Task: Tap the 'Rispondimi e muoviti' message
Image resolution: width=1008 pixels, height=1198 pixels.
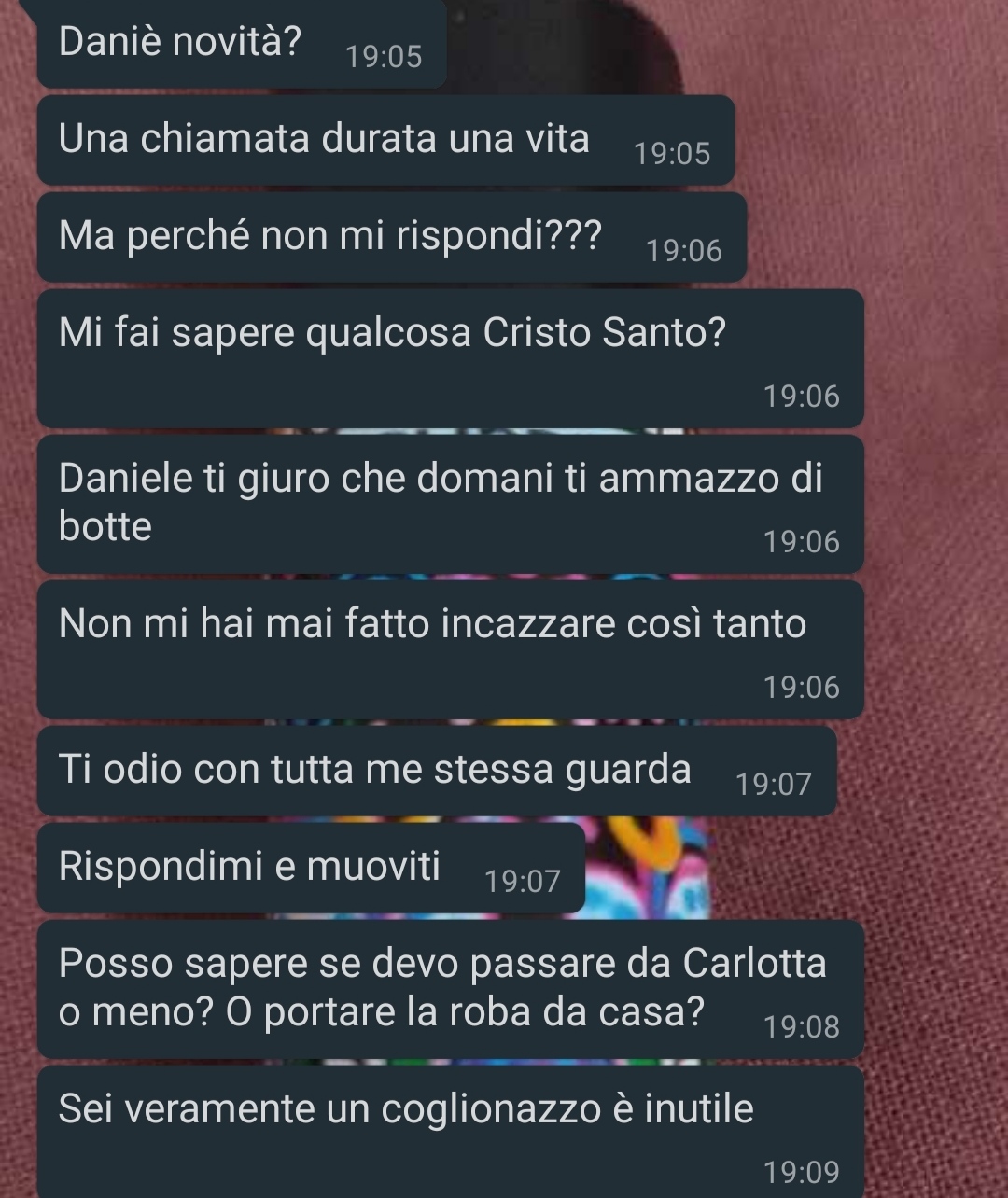Action: 311,868
